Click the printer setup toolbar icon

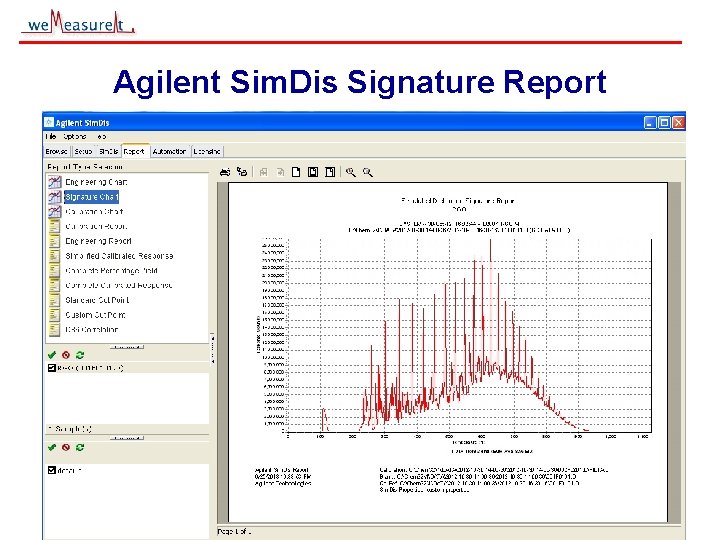click(x=242, y=172)
